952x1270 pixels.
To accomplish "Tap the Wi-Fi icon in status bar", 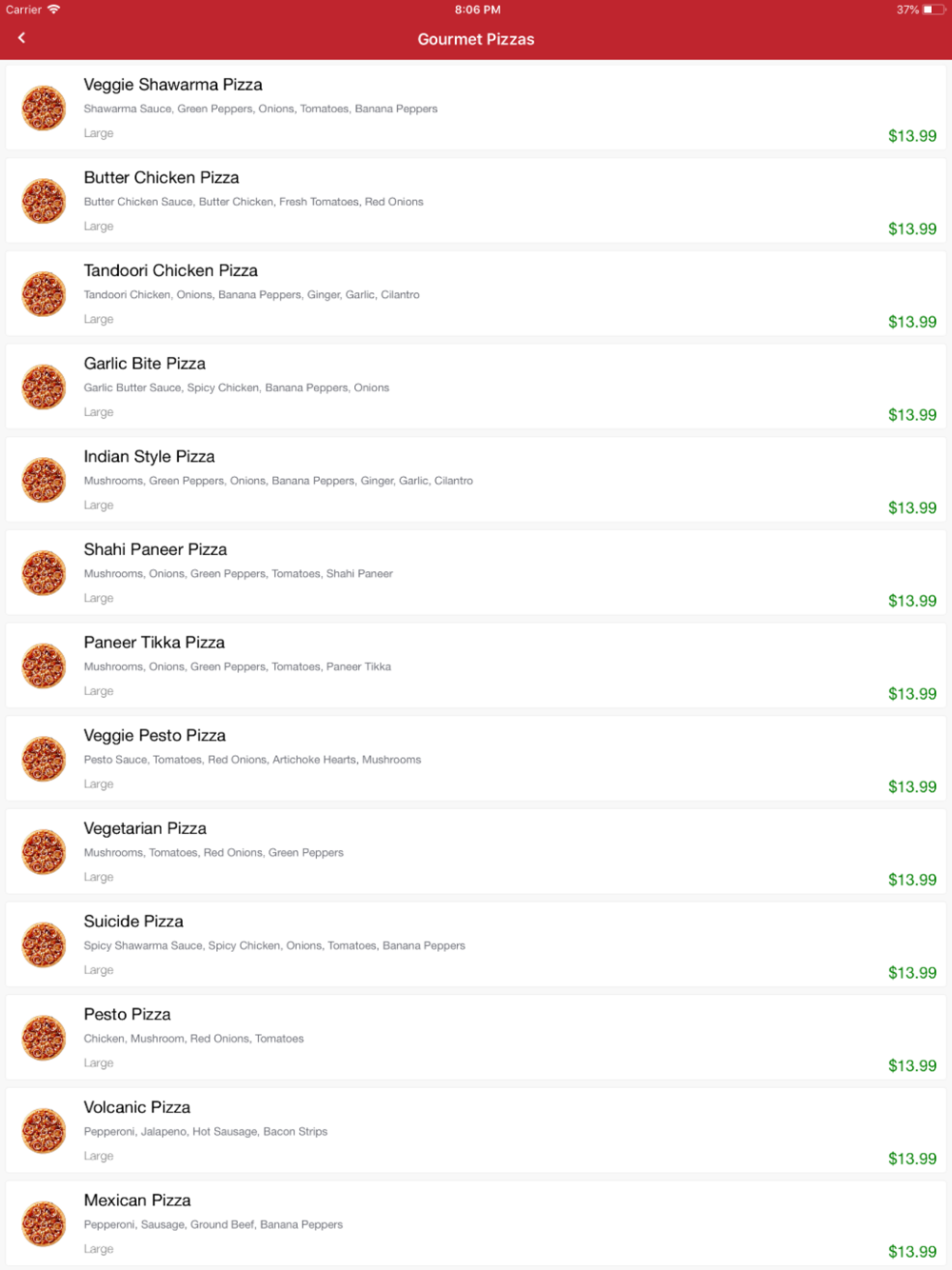I will [x=53, y=10].
